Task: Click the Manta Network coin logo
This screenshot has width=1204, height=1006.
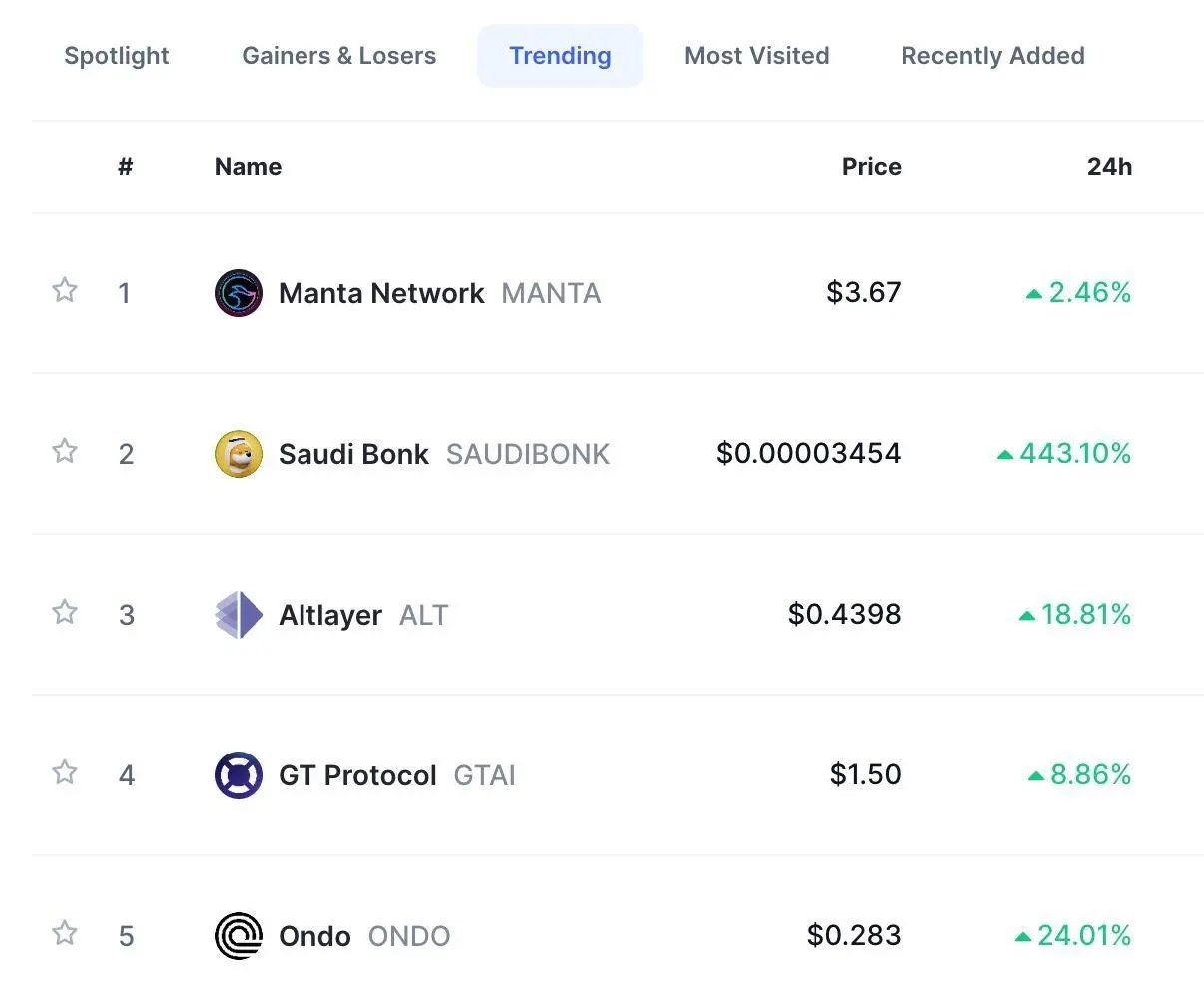Action: pos(239,293)
